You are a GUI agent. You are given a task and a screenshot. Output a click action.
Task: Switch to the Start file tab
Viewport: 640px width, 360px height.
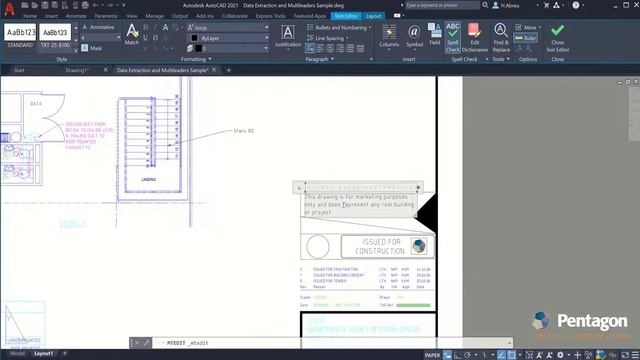pyautogui.click(x=19, y=70)
